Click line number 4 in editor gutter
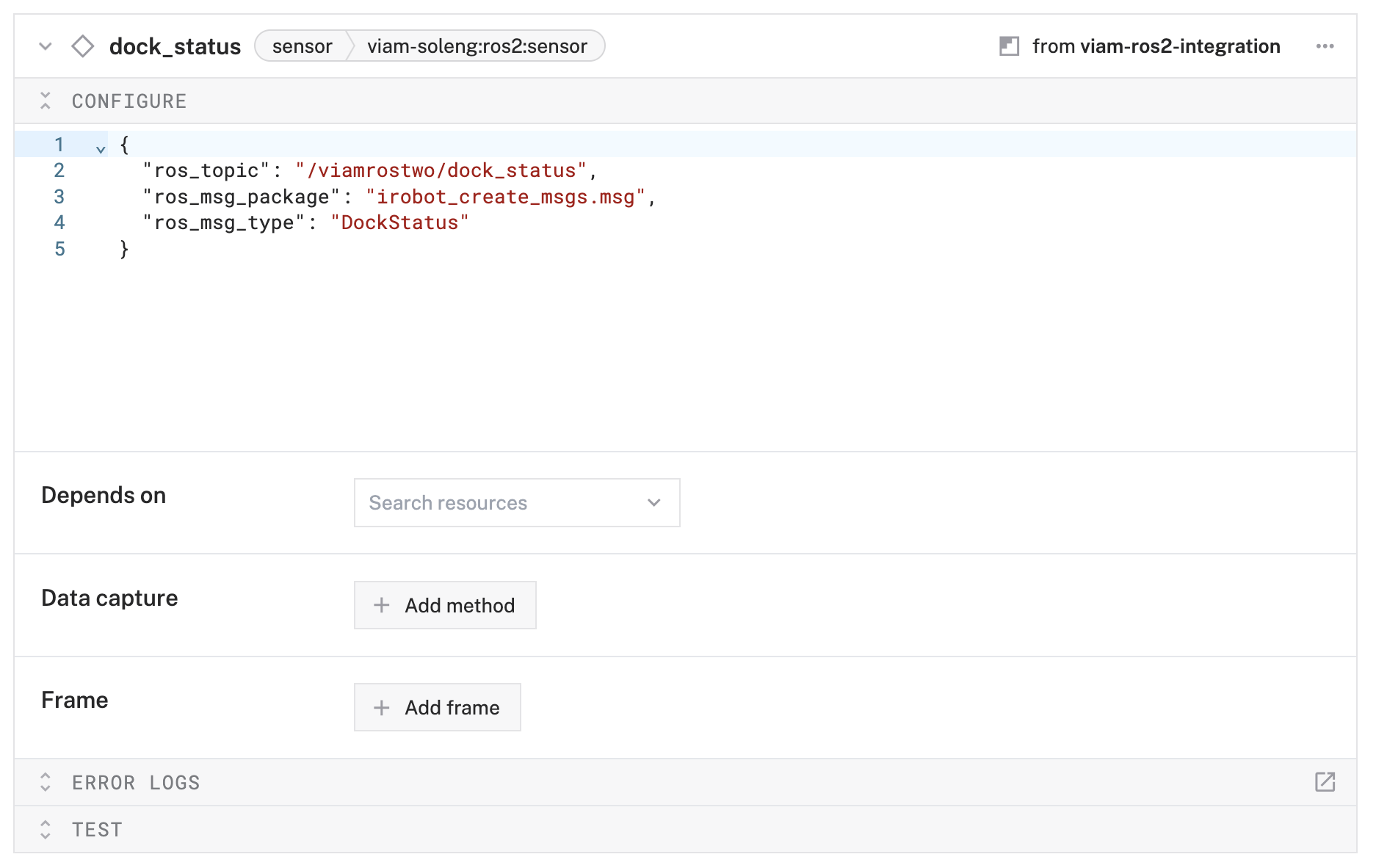The width and height of the screenshot is (1376, 868). click(59, 223)
